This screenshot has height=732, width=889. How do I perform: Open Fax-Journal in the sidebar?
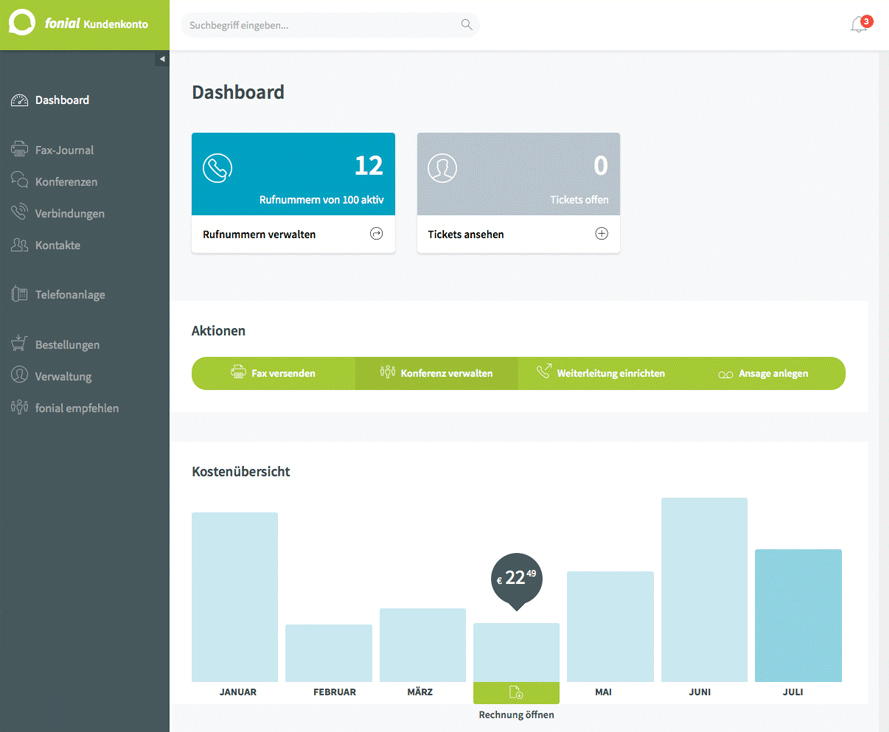pyautogui.click(x=64, y=150)
